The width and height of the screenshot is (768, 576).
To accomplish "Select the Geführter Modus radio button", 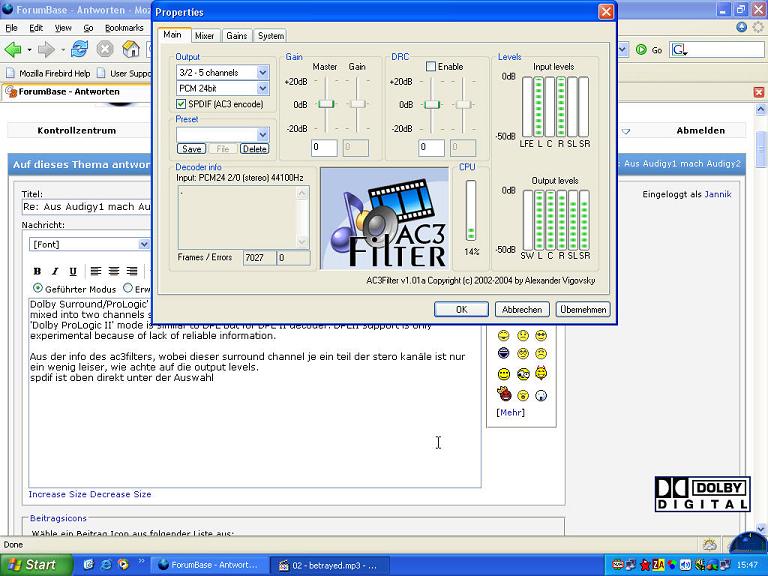I will coord(38,288).
